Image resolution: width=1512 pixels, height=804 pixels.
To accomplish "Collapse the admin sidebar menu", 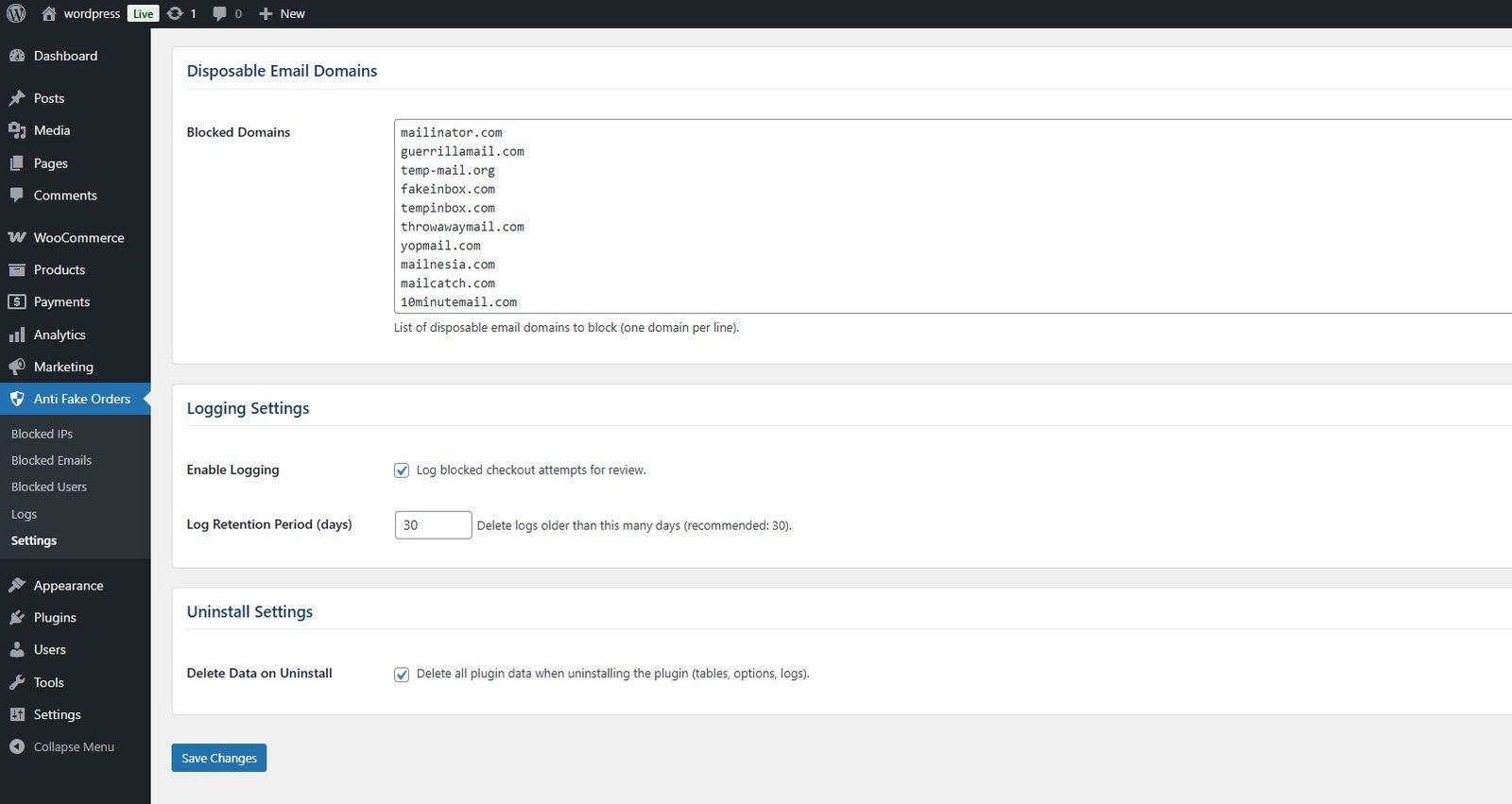I will [62, 746].
